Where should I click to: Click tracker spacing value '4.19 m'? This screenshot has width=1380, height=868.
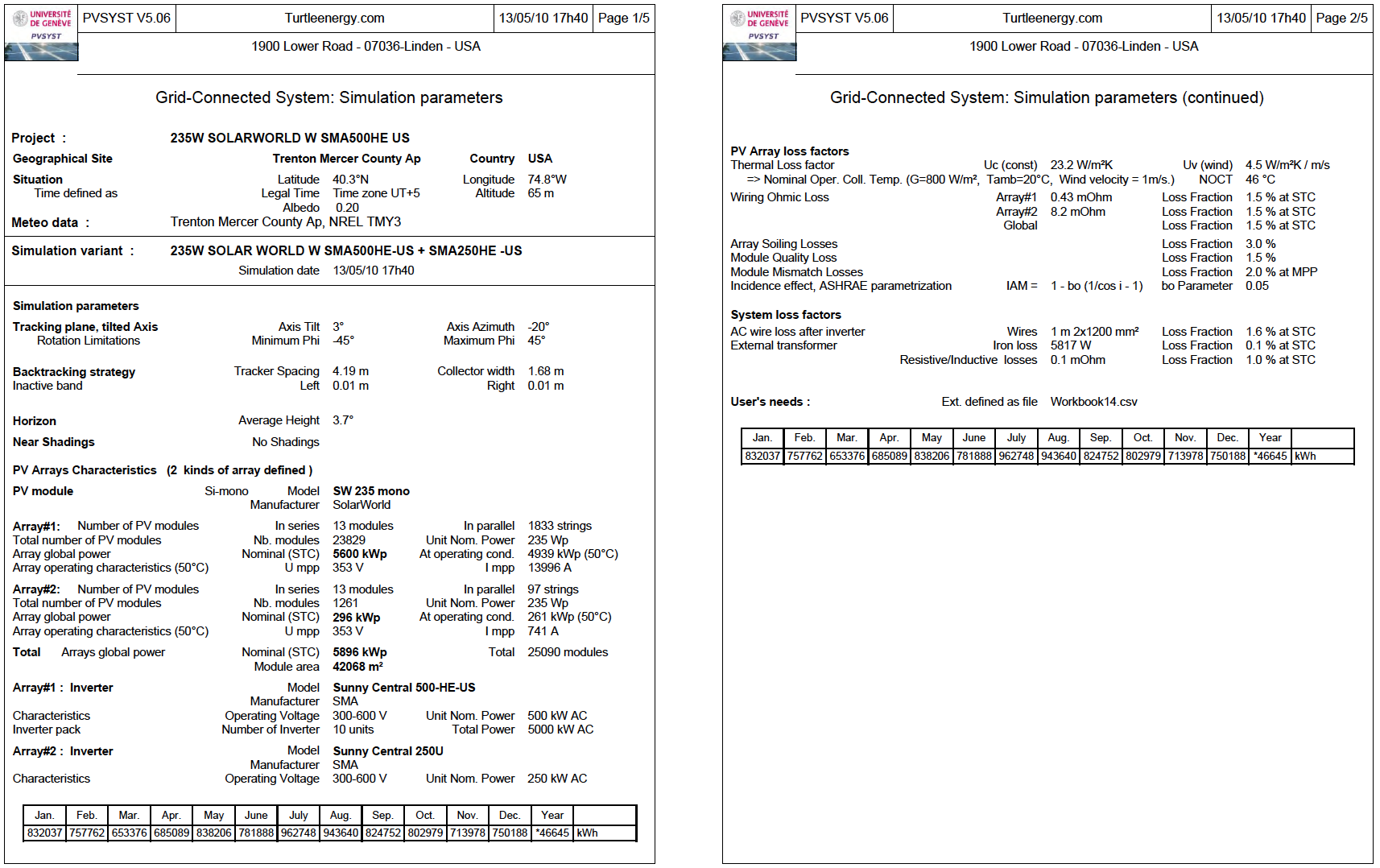click(x=350, y=371)
